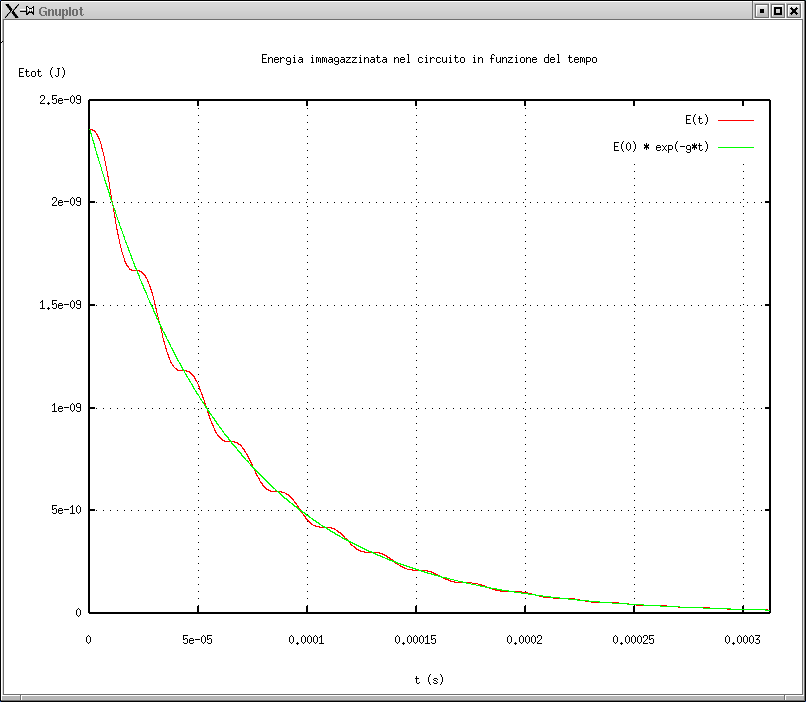
Task: Click the 1e-09 y-axis tick label
Action: pyautogui.click(x=66, y=408)
